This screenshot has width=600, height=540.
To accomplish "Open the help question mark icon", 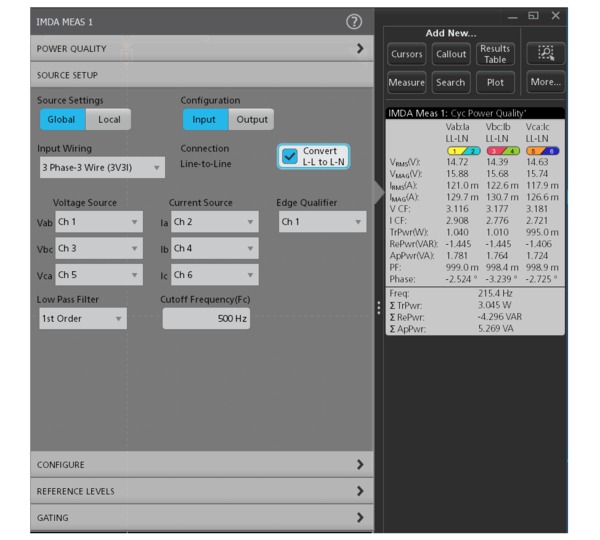I will [x=354, y=22].
